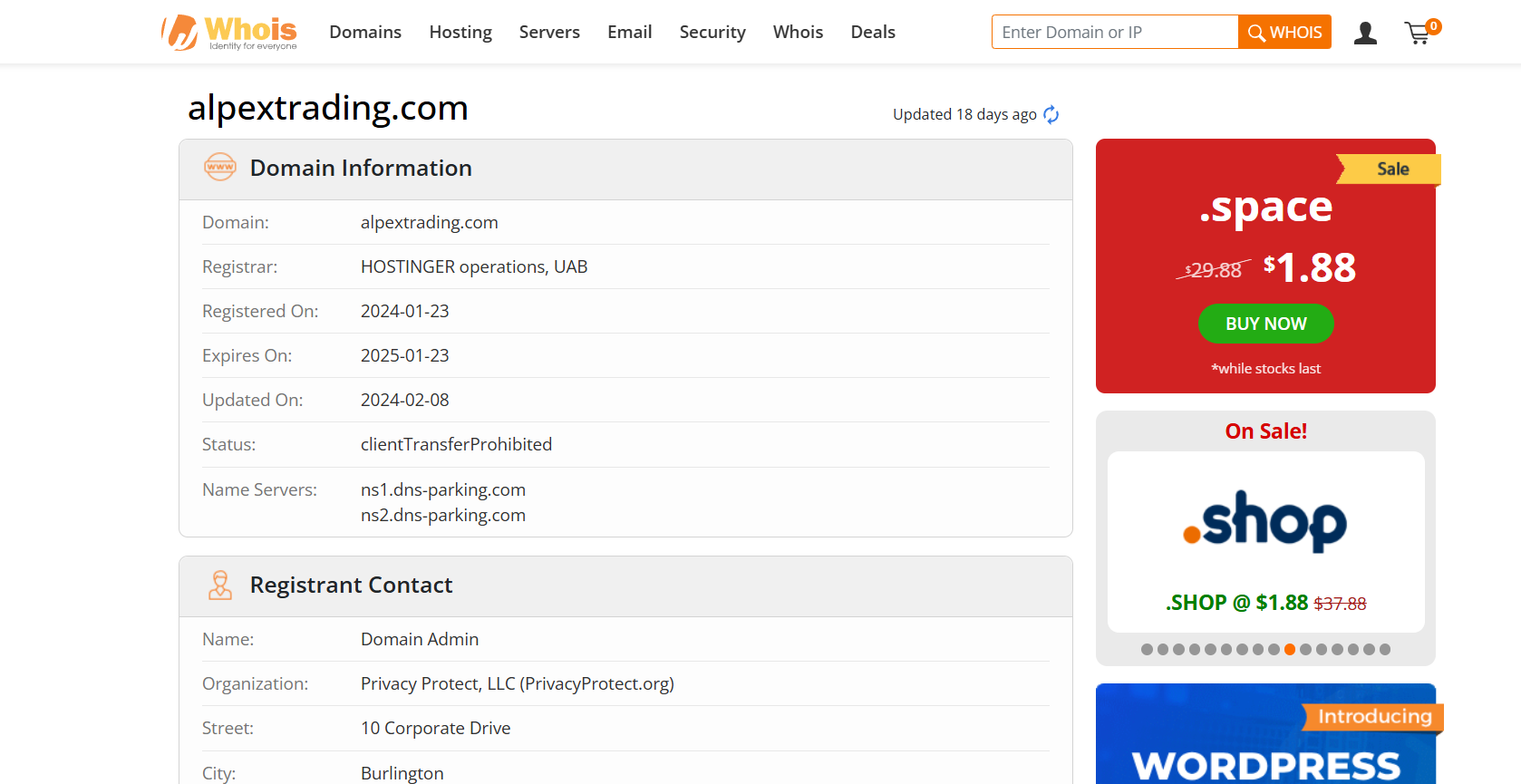Select name server ns1.dns-parking.com
The height and width of the screenshot is (784, 1521).
(x=443, y=489)
